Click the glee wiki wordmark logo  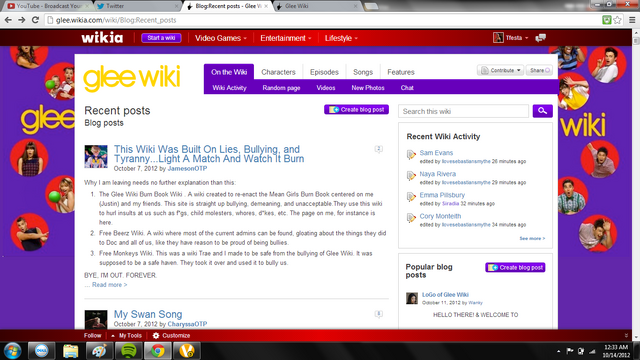tap(131, 78)
